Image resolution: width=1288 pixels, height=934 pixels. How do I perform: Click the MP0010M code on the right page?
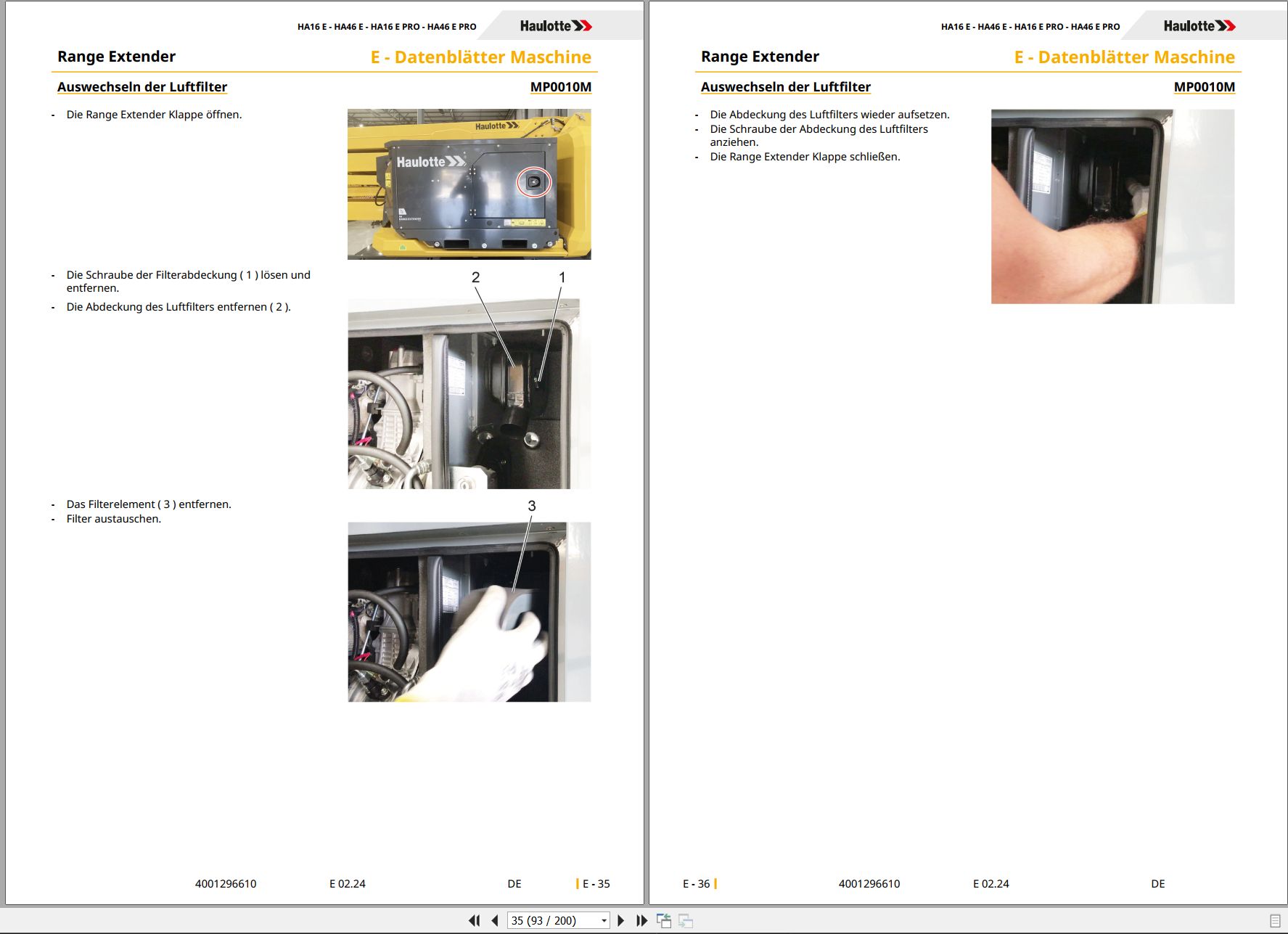click(1205, 87)
